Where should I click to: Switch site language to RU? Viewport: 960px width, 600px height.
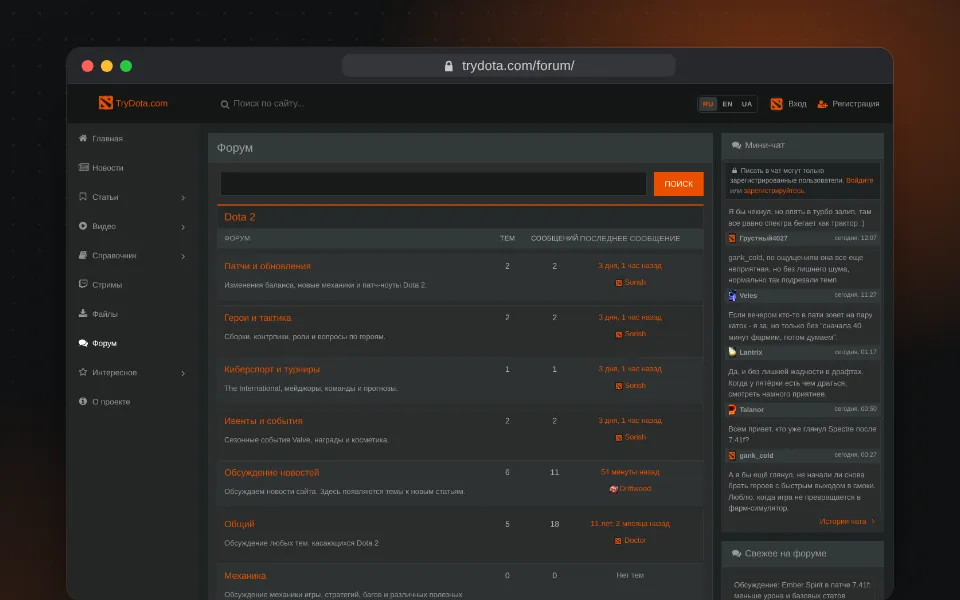(708, 104)
